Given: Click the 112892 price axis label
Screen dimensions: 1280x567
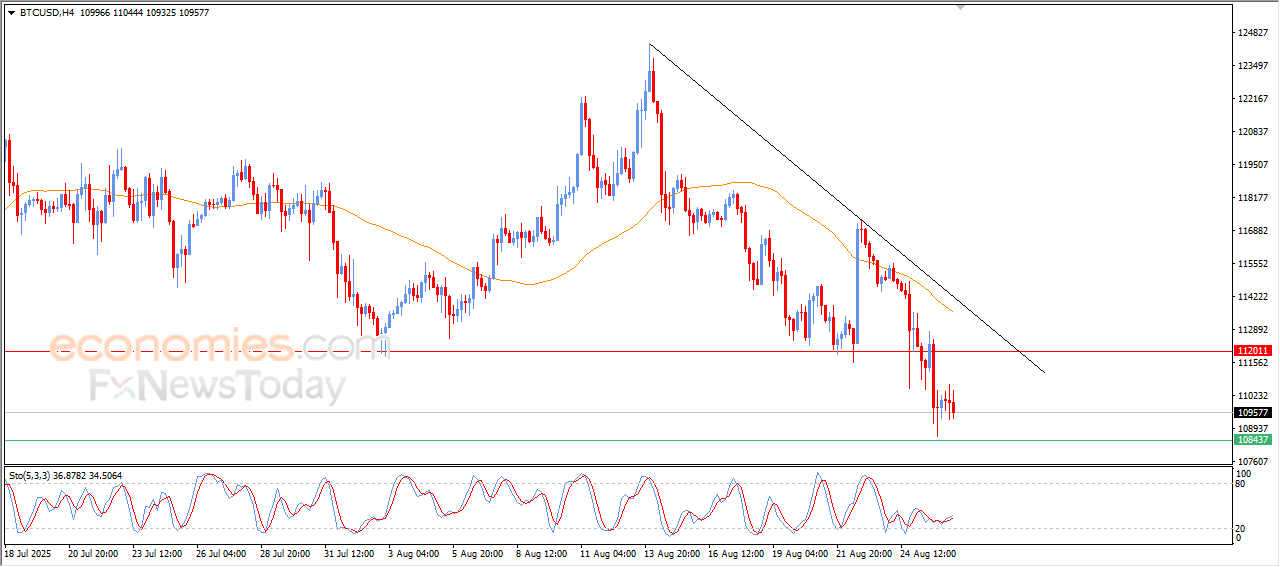Looking at the screenshot, I should pyautogui.click(x=1253, y=330).
